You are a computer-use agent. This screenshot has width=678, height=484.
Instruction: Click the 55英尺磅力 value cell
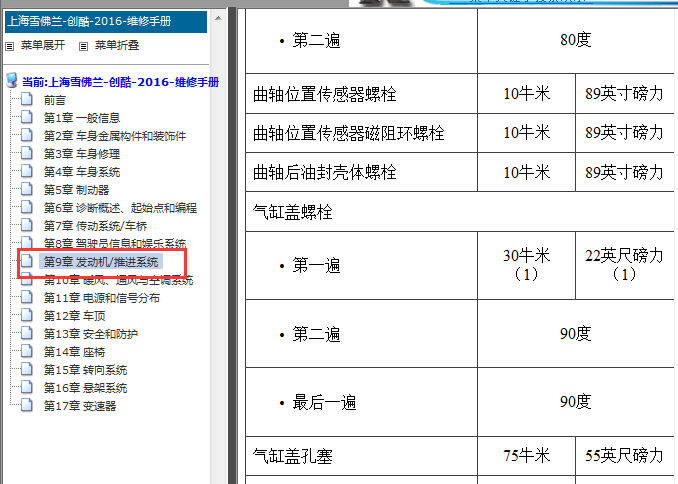click(624, 456)
